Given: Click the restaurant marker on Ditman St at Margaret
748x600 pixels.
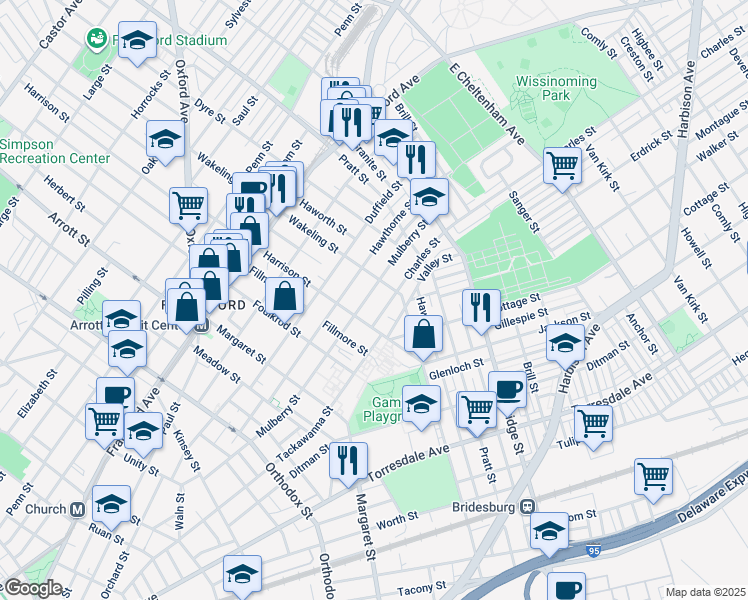Looking at the screenshot, I should [x=348, y=463].
